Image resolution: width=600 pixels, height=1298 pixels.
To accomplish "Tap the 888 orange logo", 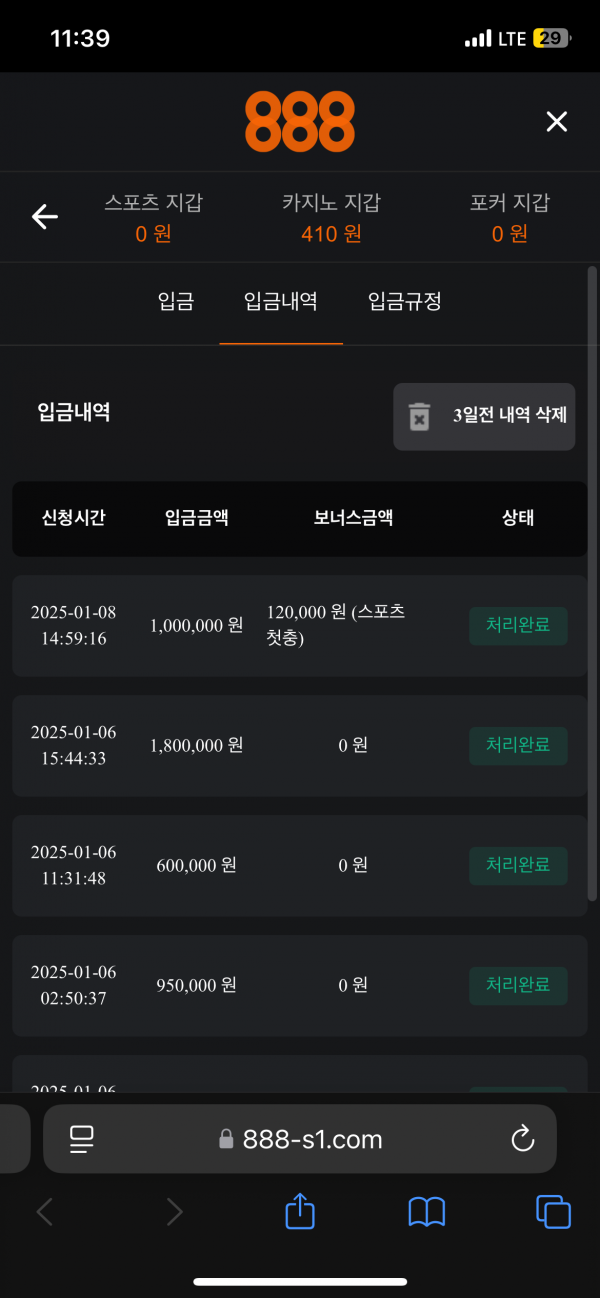I will coord(300,121).
